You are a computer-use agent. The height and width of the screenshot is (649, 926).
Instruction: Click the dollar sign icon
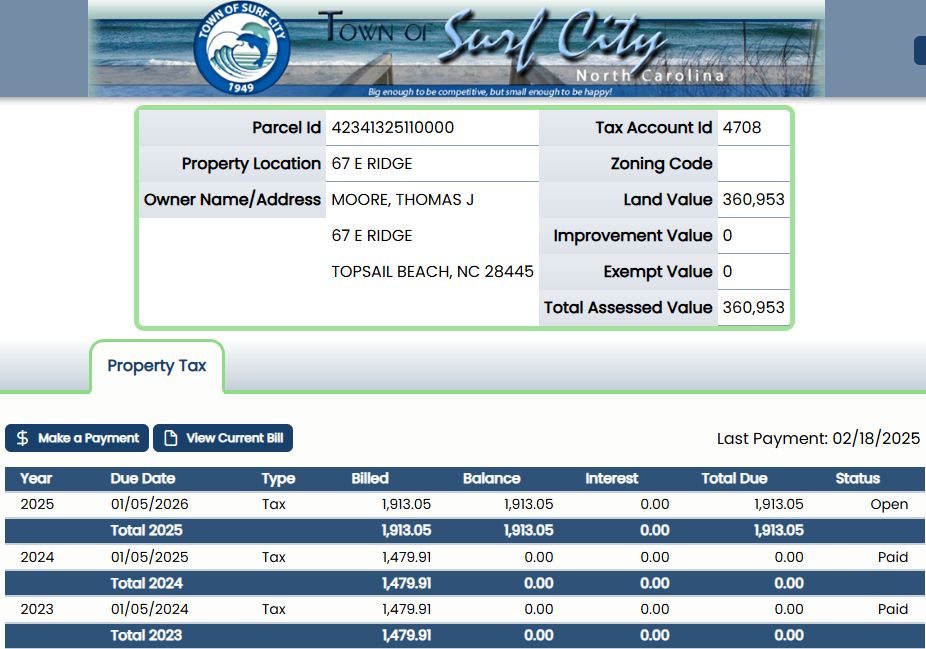(23, 438)
